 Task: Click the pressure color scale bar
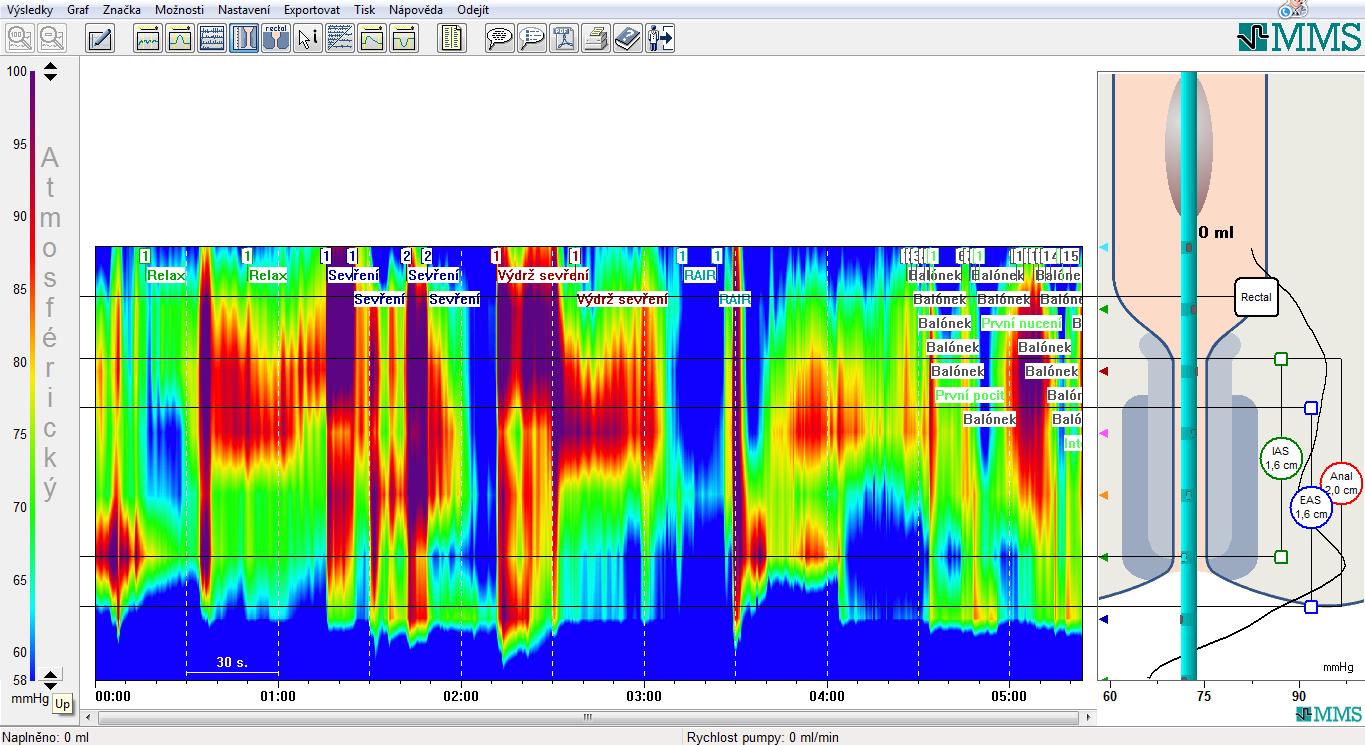pyautogui.click(x=33, y=375)
